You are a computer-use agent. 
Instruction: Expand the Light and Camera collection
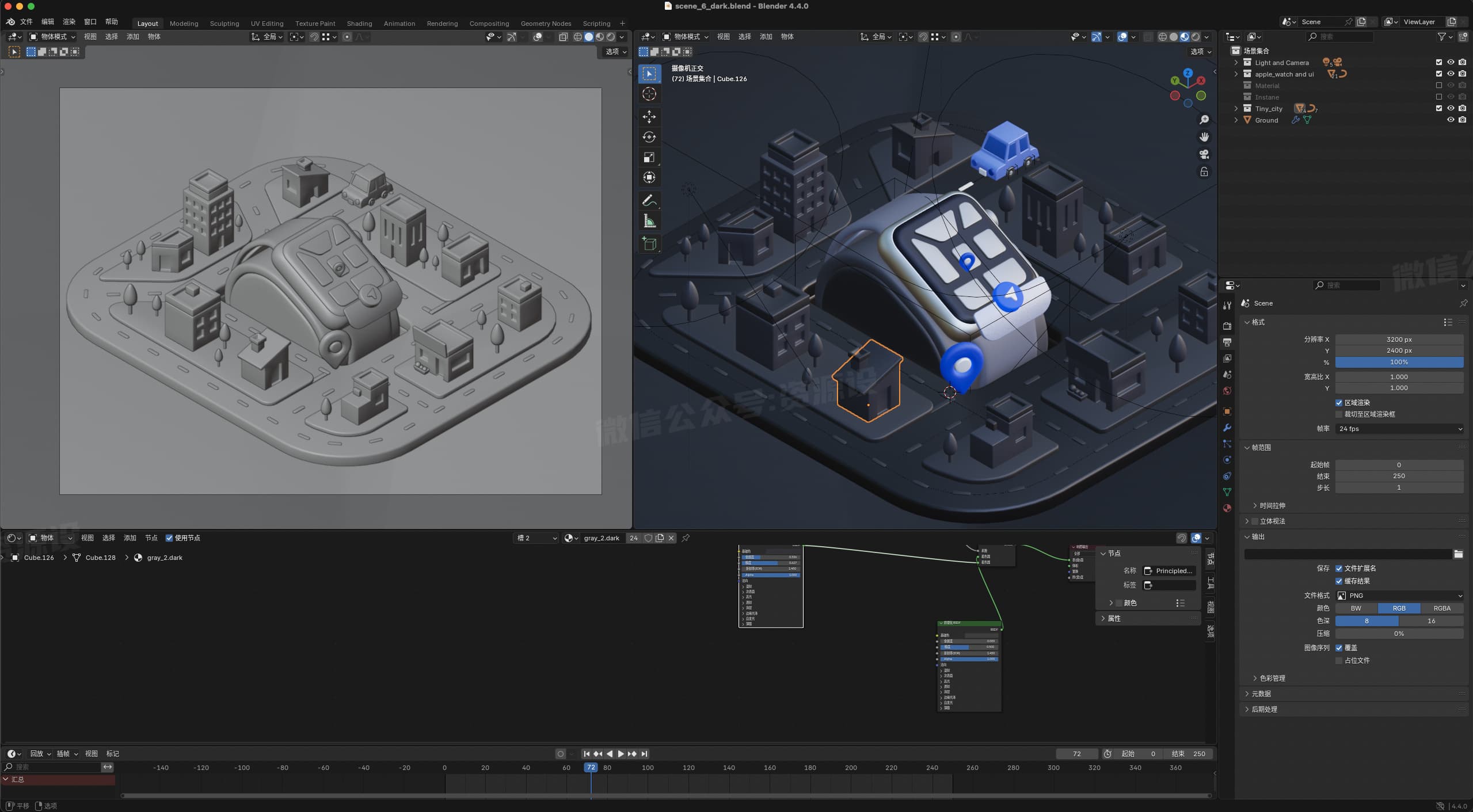pyautogui.click(x=1236, y=62)
